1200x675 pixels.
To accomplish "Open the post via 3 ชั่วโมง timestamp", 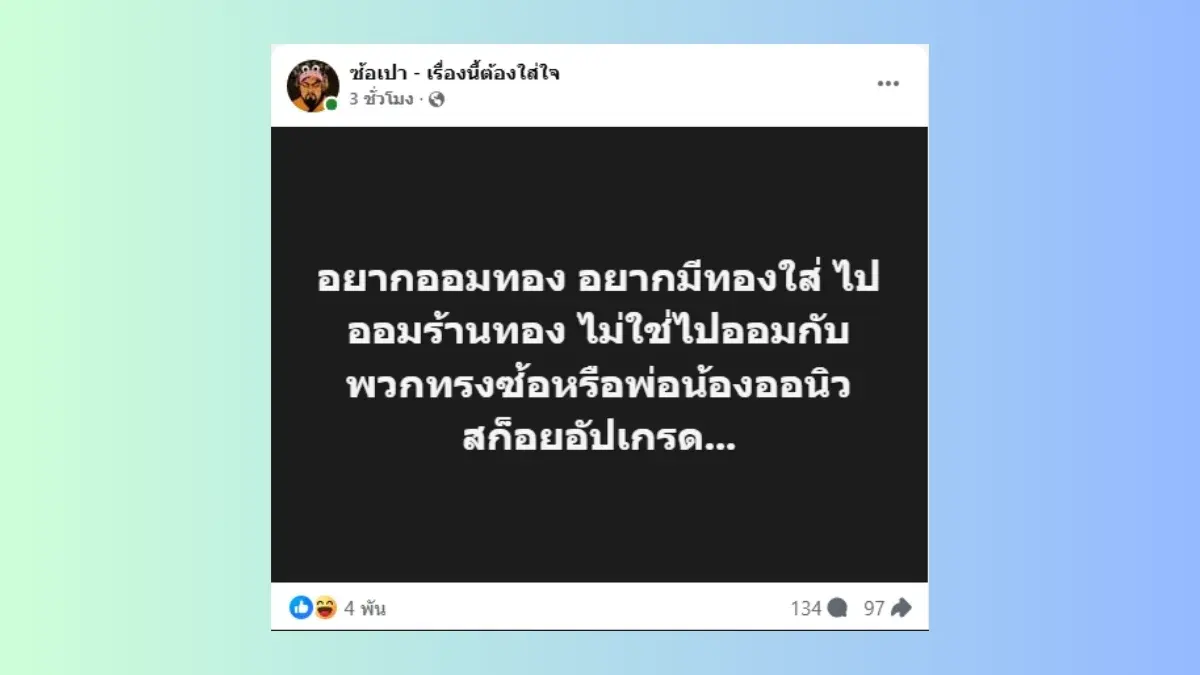I will [381, 99].
